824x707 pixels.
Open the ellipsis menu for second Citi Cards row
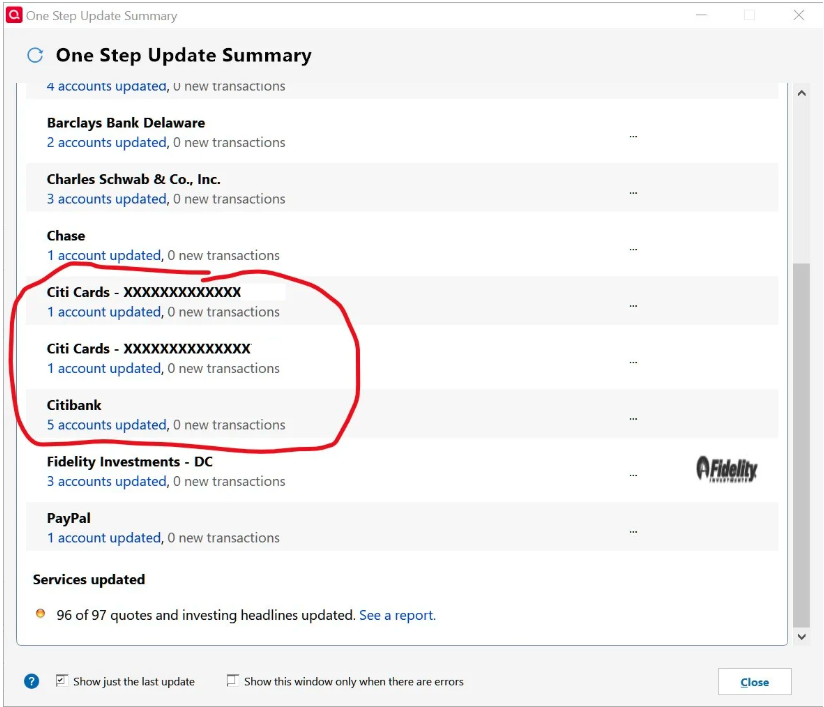point(633,362)
